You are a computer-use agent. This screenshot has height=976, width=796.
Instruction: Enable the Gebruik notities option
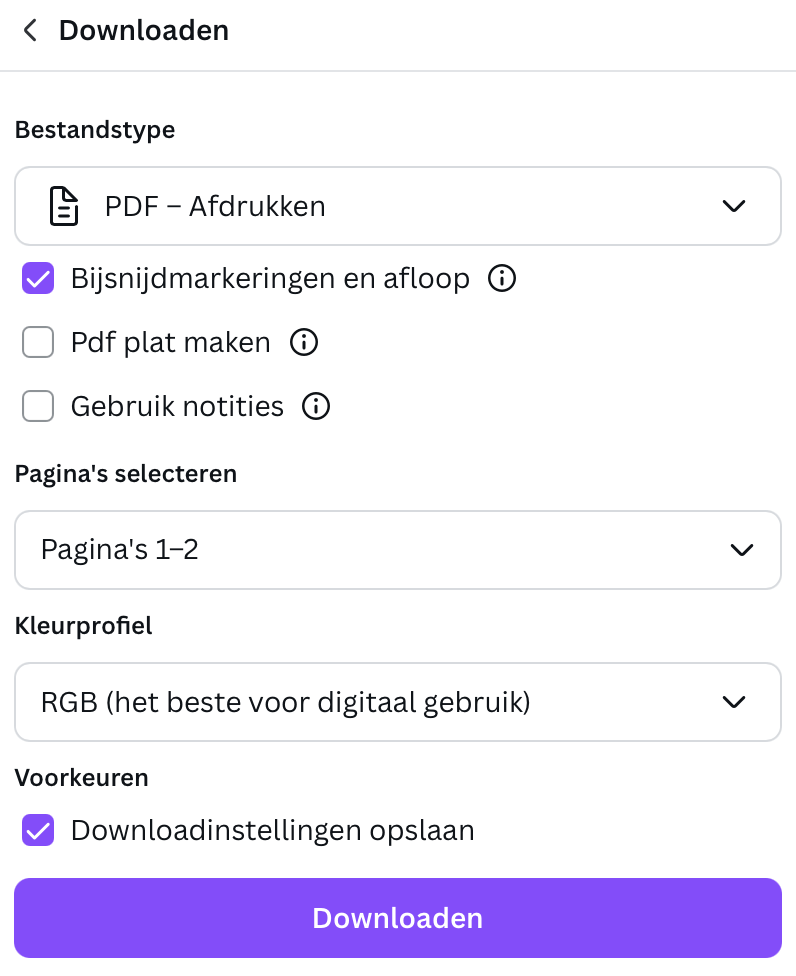(x=37, y=406)
